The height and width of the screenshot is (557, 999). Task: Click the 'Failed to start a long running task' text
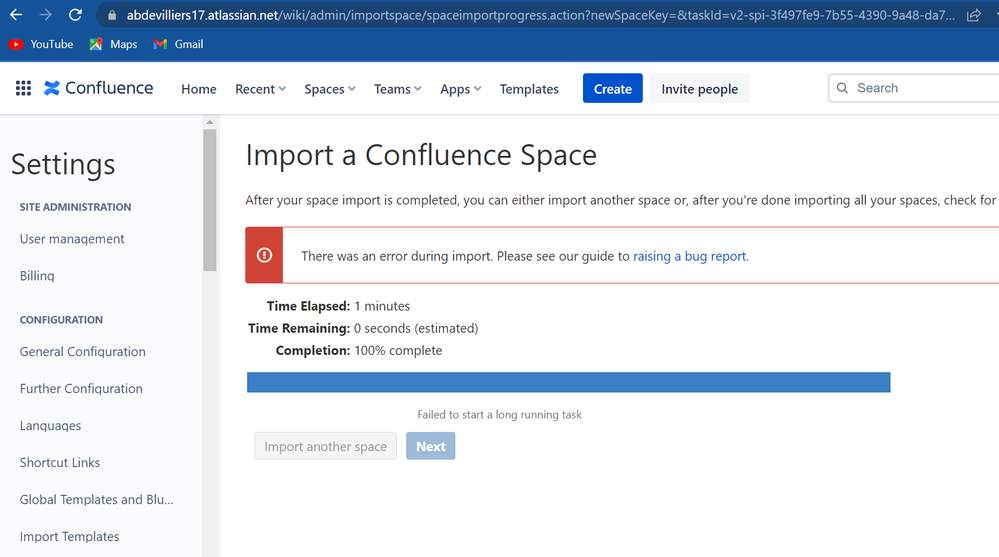pyautogui.click(x=500, y=415)
